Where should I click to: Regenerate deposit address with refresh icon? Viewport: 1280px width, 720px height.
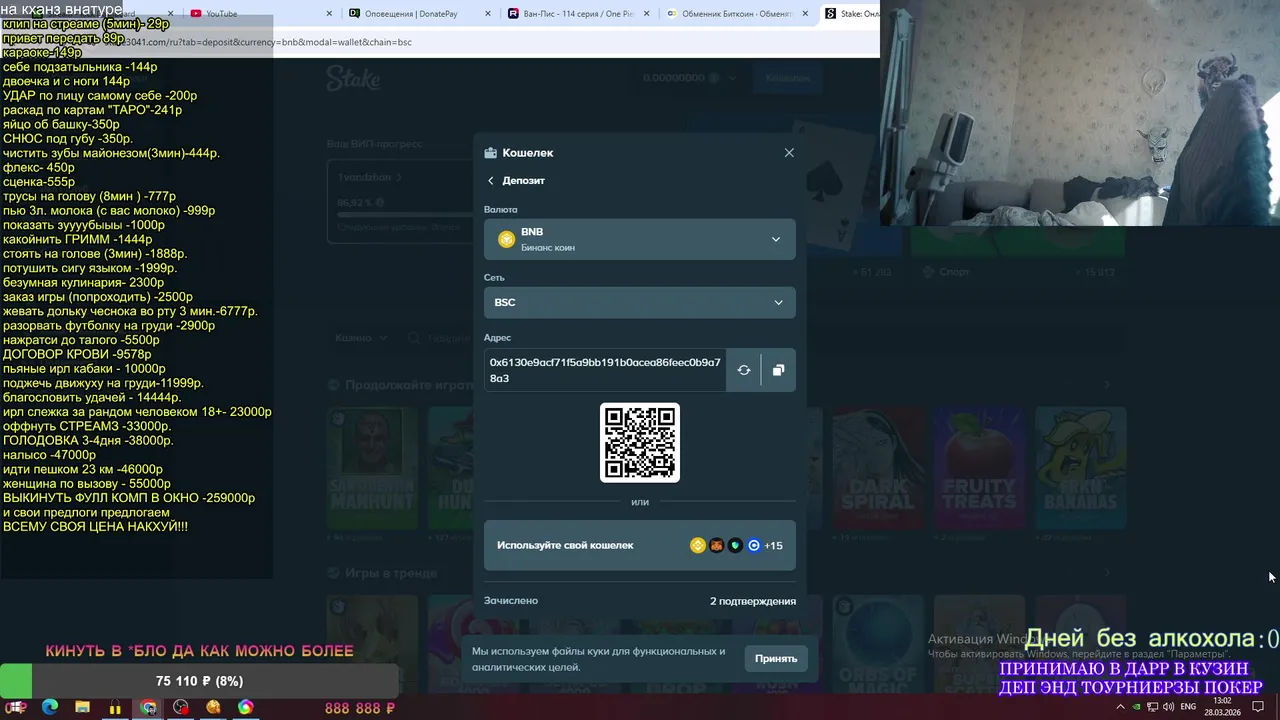click(744, 370)
